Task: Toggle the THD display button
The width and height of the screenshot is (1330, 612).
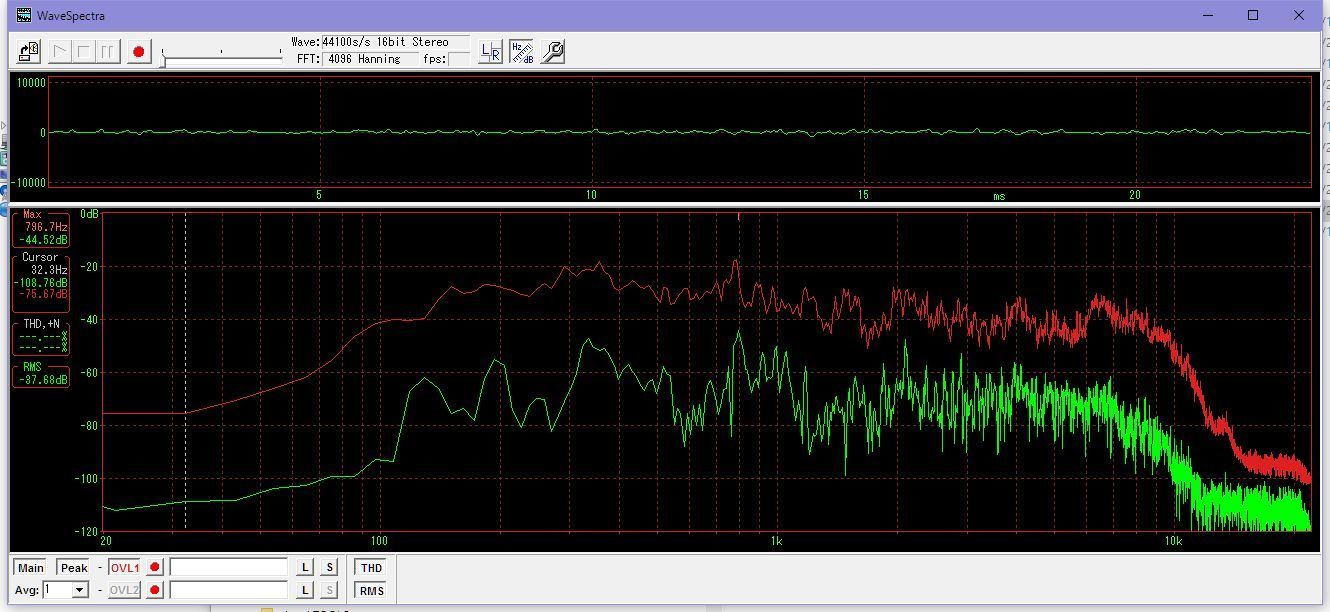Action: click(x=371, y=568)
